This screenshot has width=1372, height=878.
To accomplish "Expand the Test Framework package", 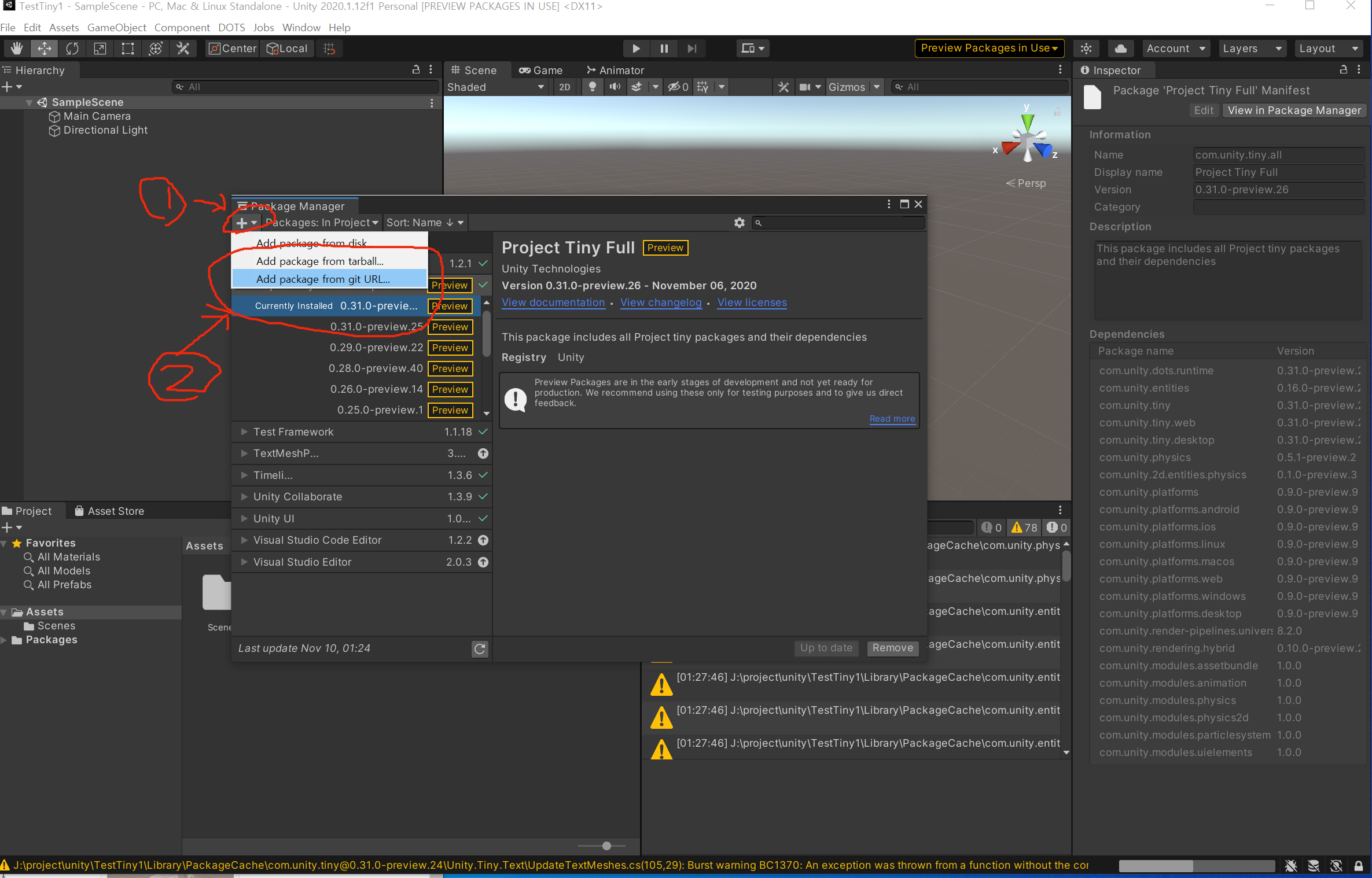I will click(244, 432).
